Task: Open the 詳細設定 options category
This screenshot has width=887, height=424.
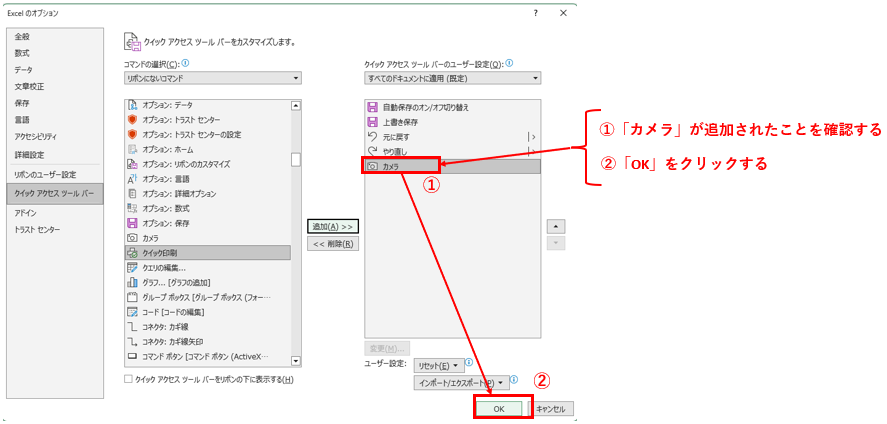Action: coord(29,154)
